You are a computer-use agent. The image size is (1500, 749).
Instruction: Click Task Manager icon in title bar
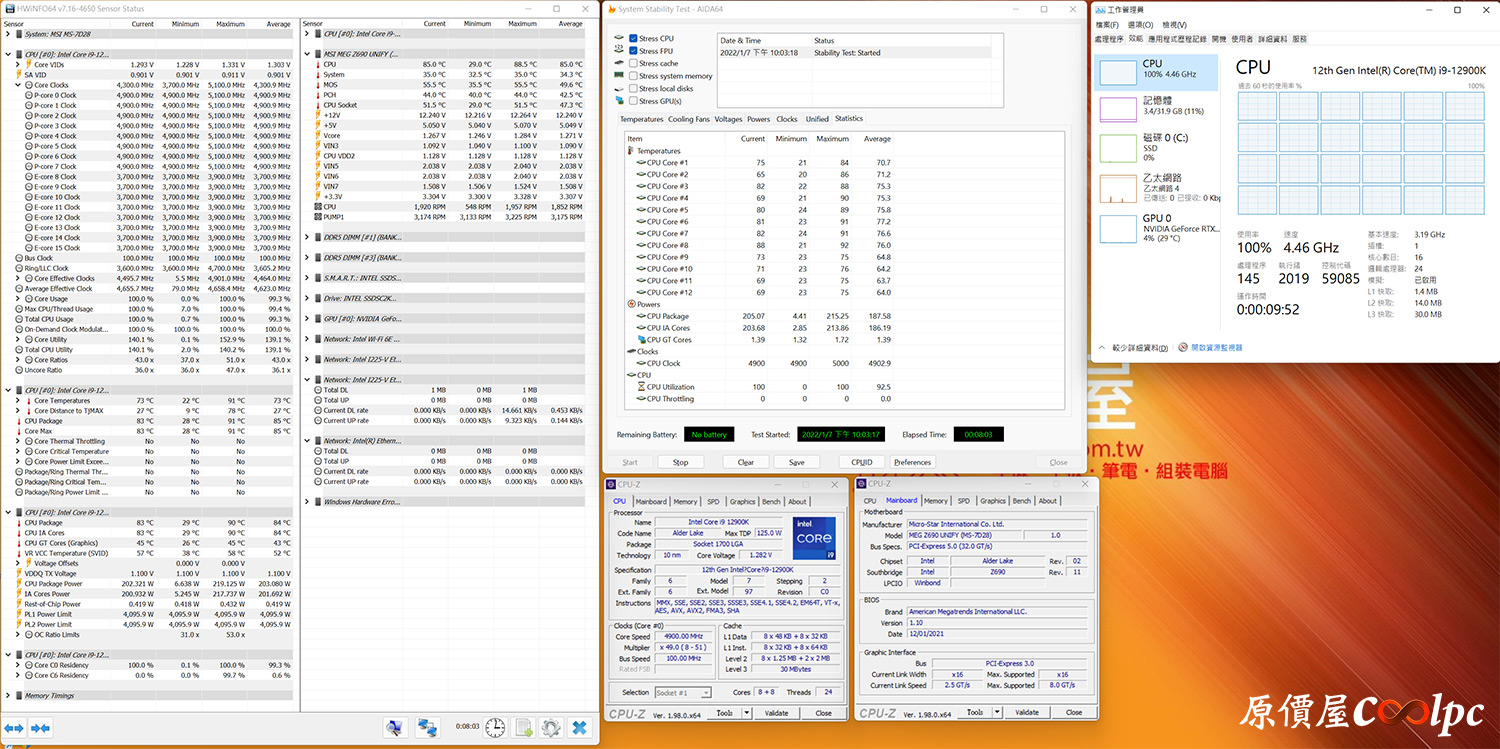click(1099, 9)
